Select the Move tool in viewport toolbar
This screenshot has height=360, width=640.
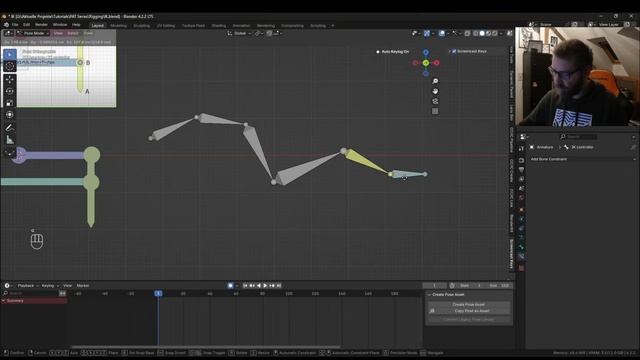click(x=10, y=80)
